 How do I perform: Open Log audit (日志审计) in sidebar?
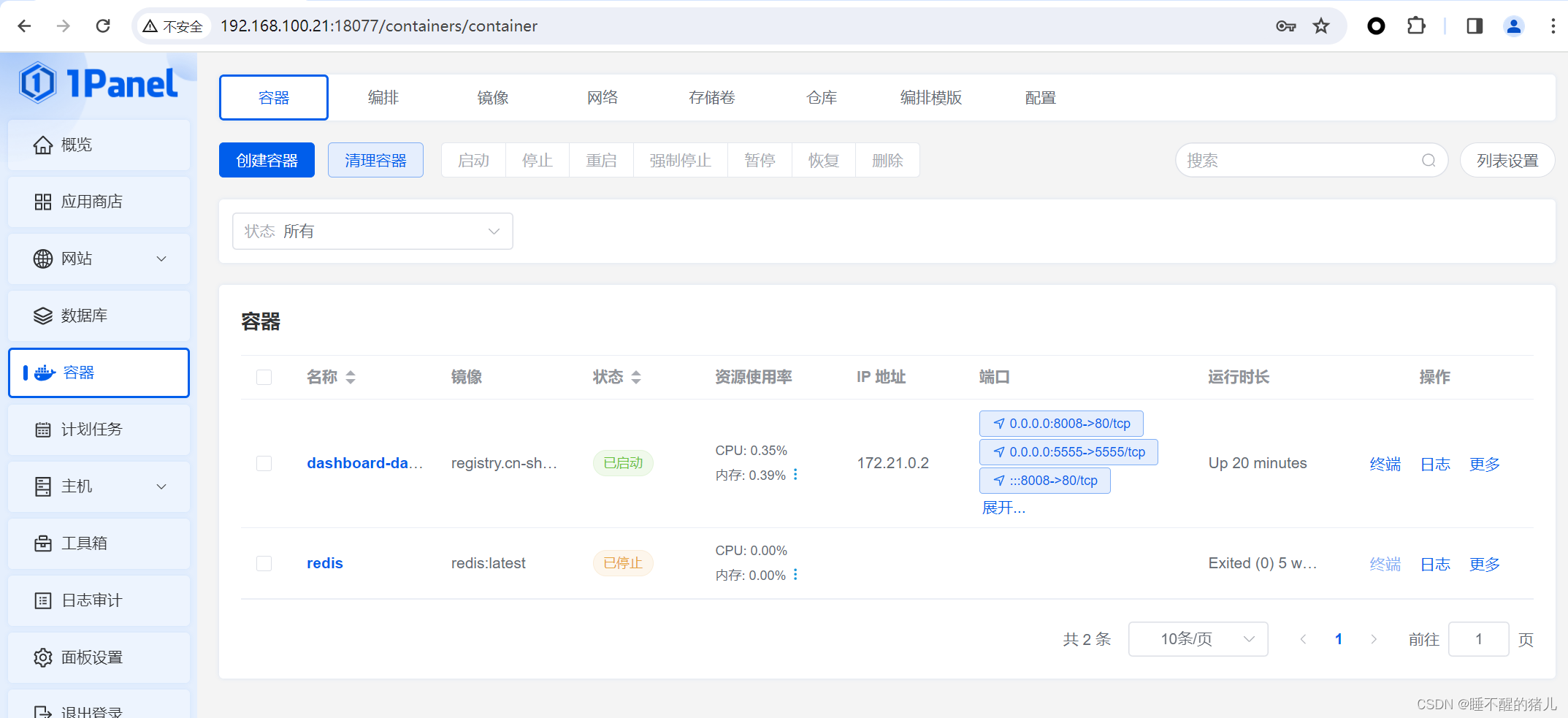[99, 600]
